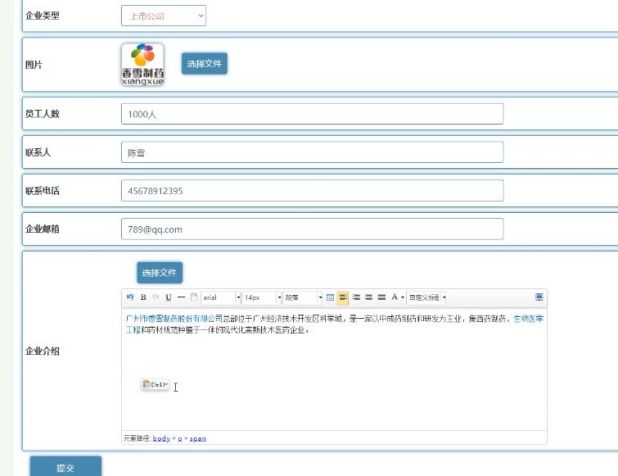Click the faded icon after Bold
The image size is (618, 476).
click(x=156, y=297)
